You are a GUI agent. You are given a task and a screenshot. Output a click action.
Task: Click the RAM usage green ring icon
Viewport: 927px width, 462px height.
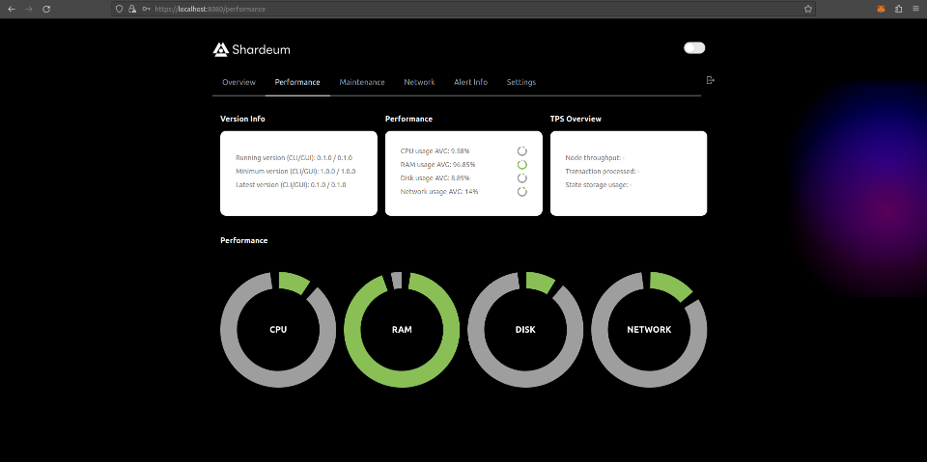click(x=522, y=164)
